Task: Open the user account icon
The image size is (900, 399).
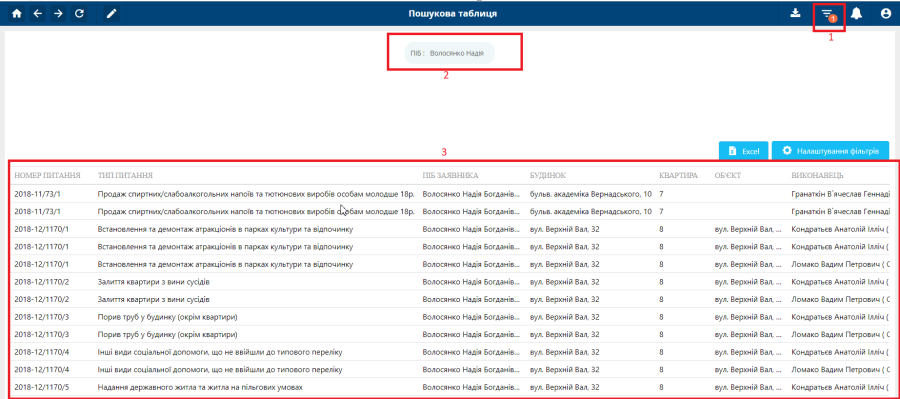Action: 886,14
